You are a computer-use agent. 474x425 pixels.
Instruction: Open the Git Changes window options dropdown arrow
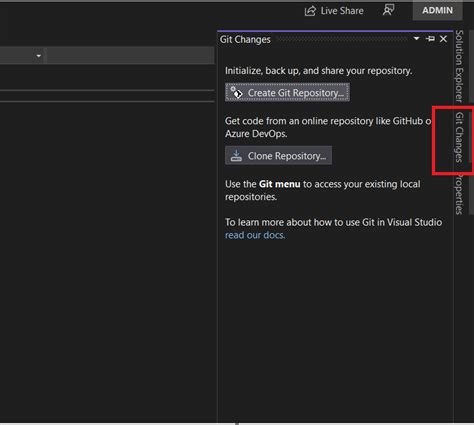click(416, 39)
